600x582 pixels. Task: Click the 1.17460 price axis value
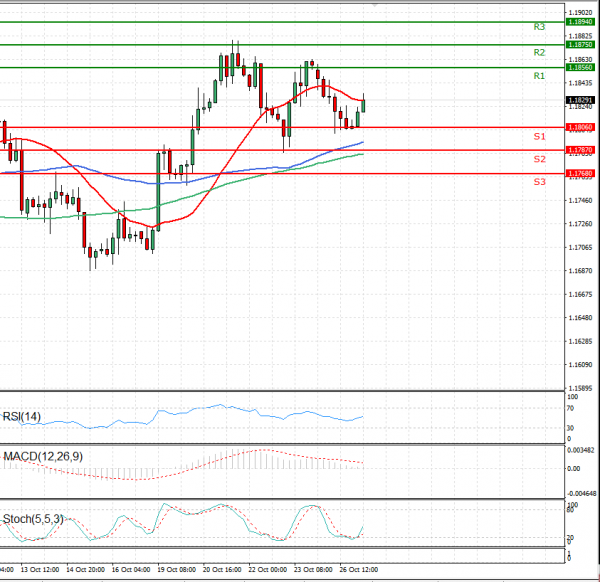(x=580, y=200)
